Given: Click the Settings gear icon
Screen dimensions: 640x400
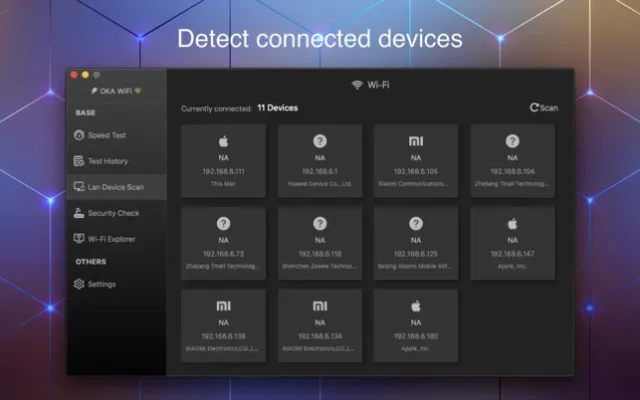Looking at the screenshot, I should coord(79,284).
